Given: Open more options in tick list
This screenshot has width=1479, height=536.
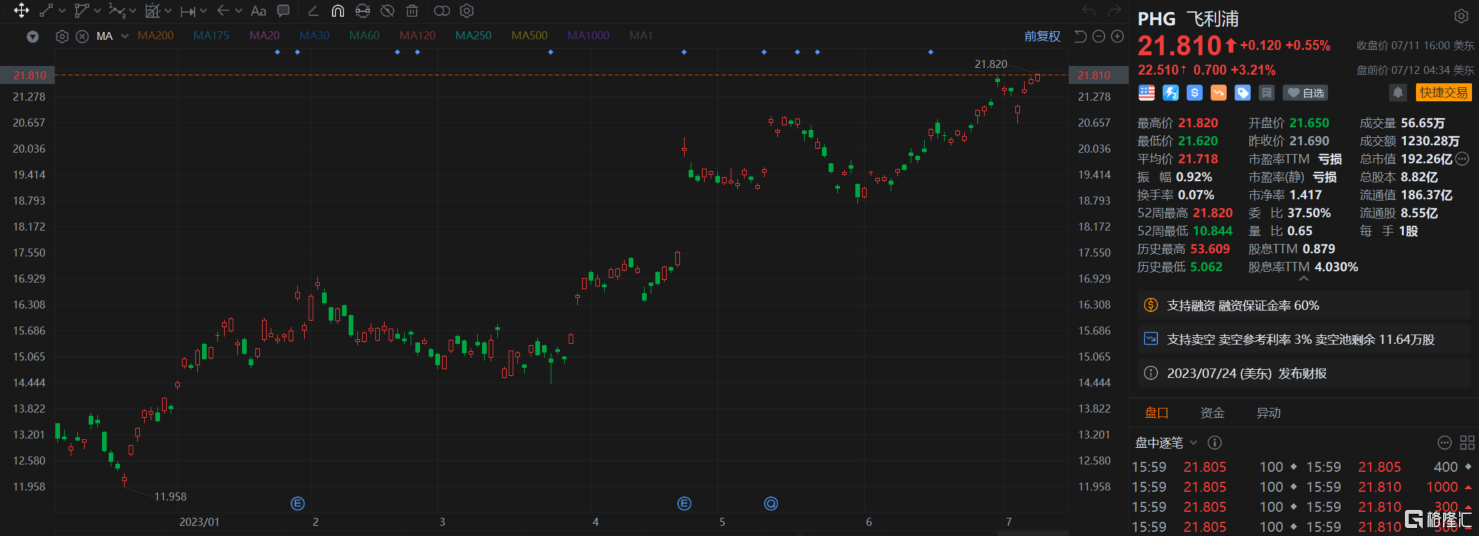Looking at the screenshot, I should click(x=1444, y=442).
